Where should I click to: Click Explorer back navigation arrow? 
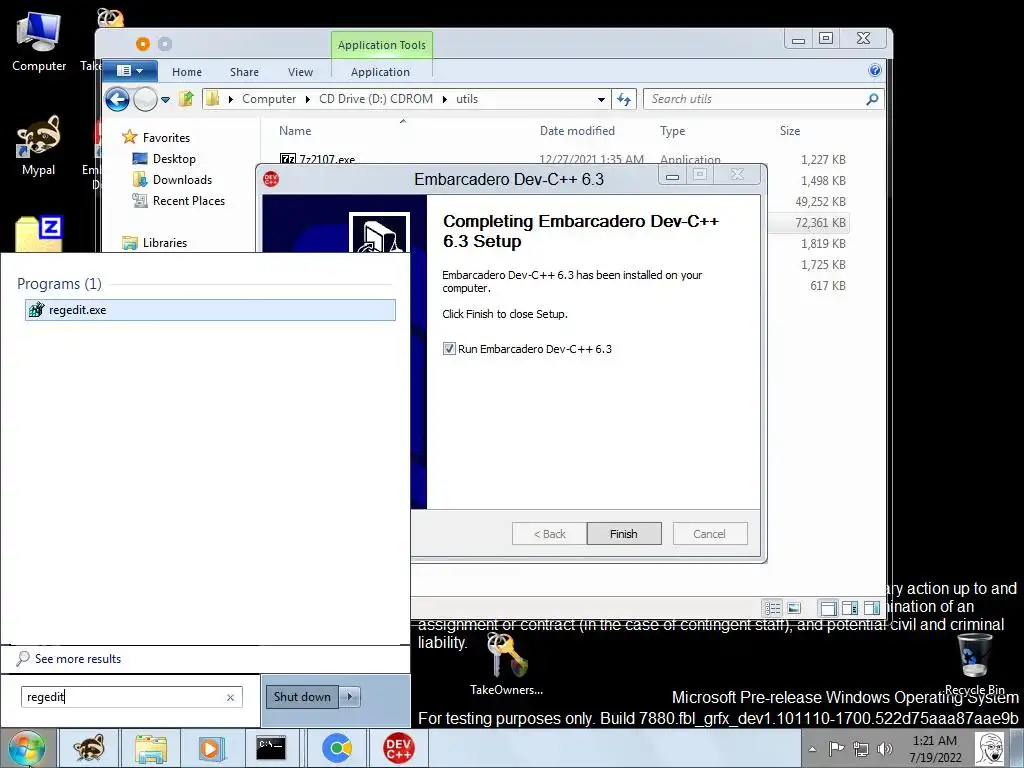[x=118, y=100]
